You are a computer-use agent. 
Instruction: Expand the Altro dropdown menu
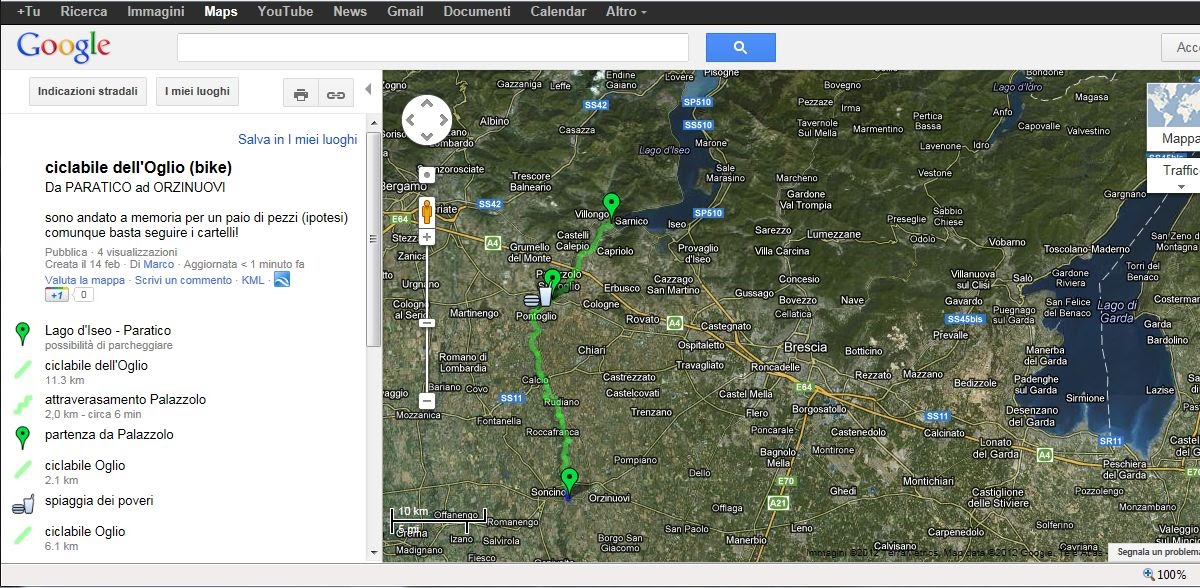[626, 12]
